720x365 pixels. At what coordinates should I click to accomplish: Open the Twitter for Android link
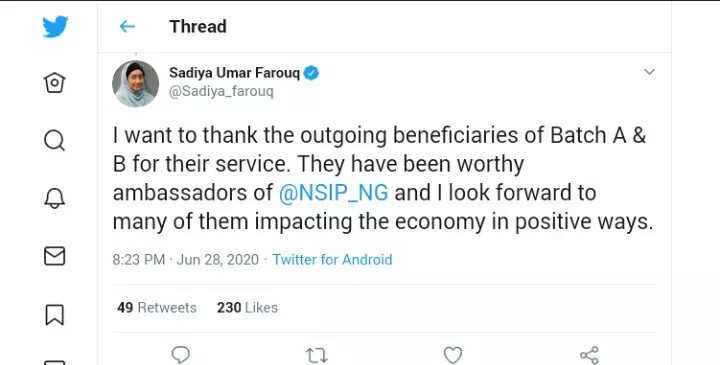332,259
